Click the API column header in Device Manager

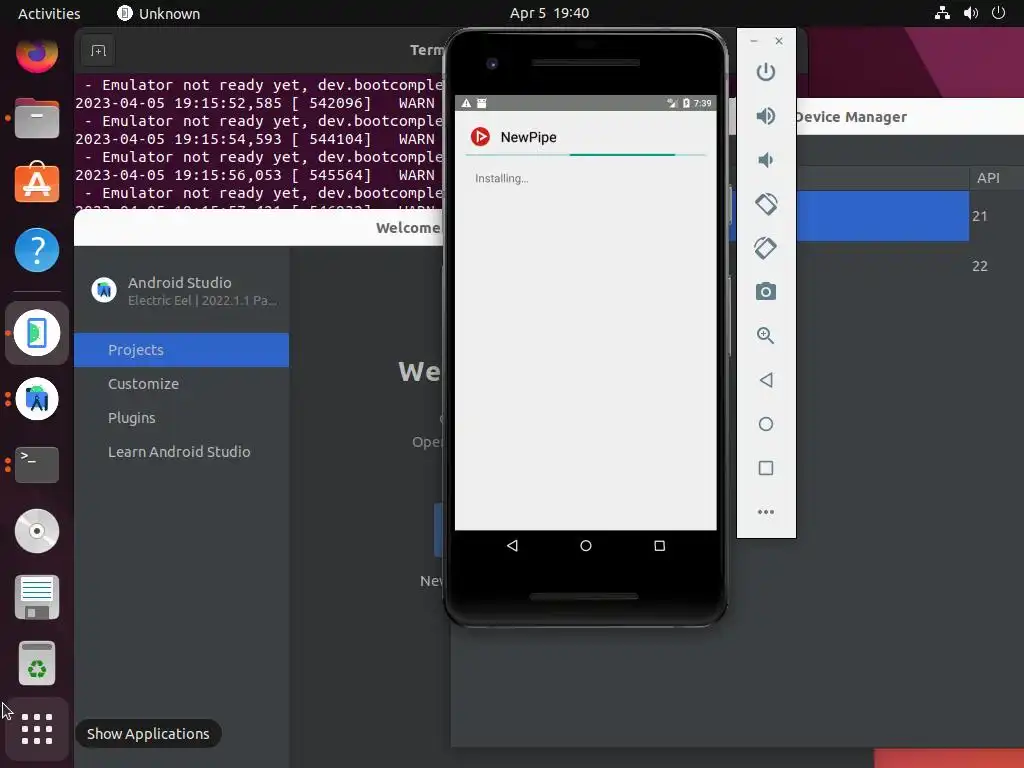[x=988, y=178]
